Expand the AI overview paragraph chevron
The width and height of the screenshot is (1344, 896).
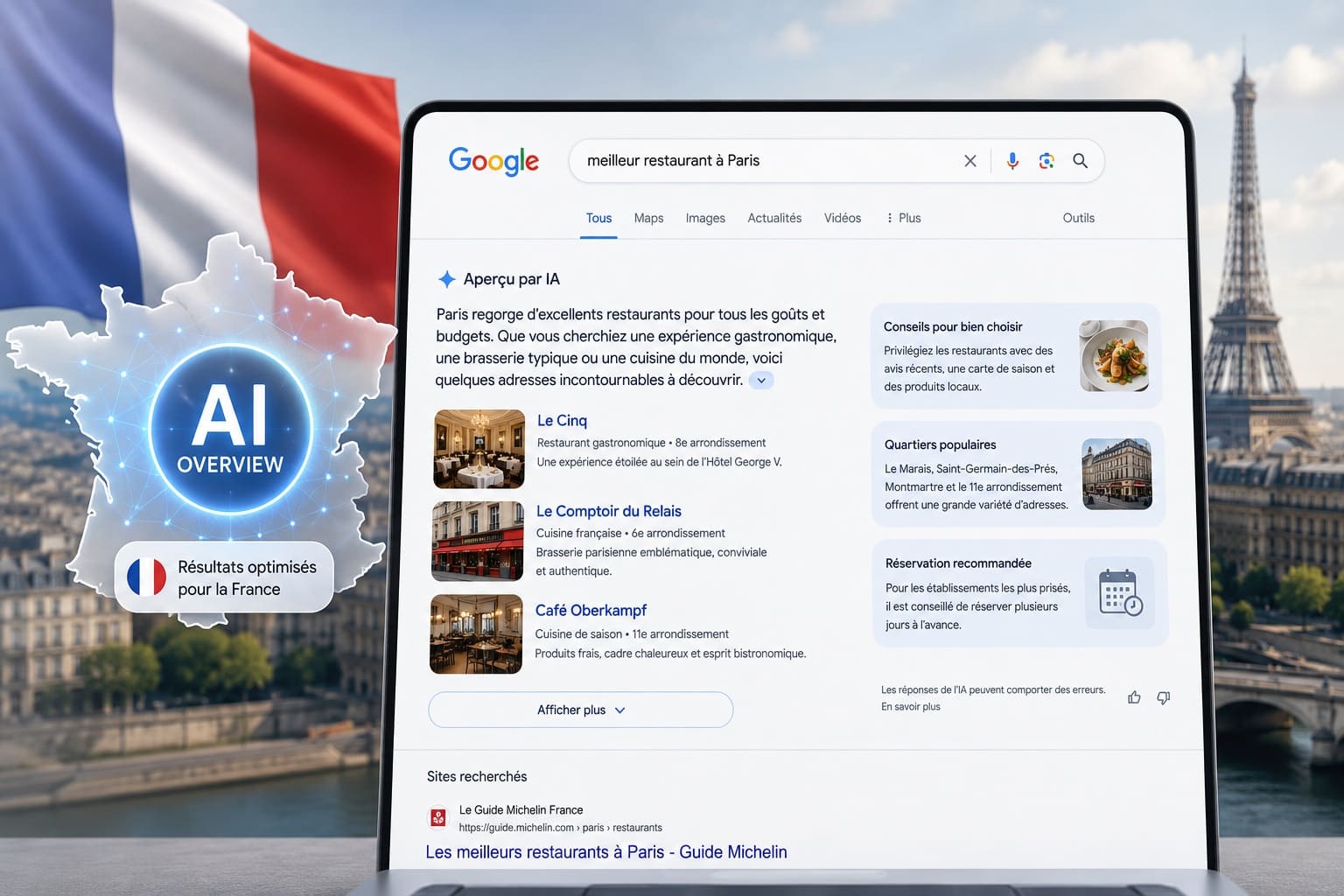pos(761,380)
